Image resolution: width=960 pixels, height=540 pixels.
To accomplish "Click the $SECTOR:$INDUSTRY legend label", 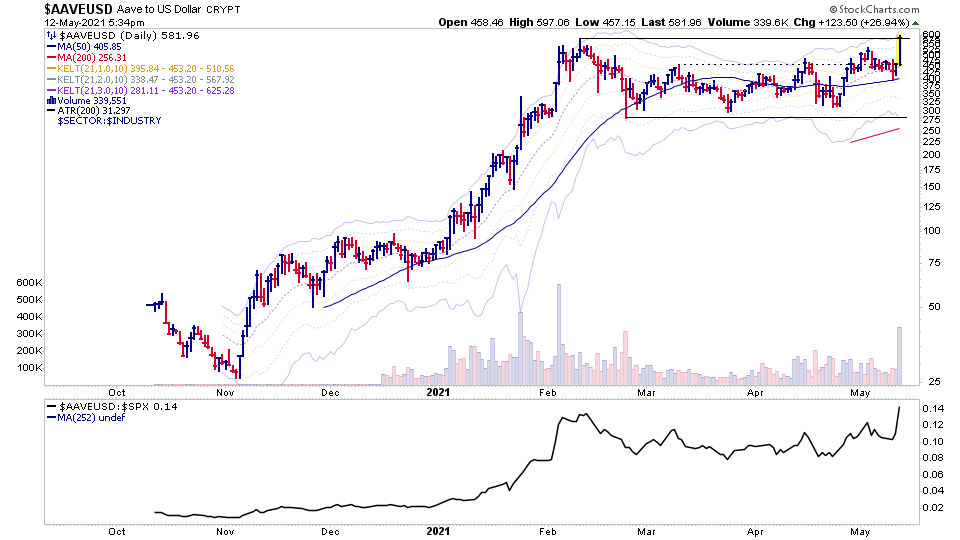I will click(x=110, y=121).
